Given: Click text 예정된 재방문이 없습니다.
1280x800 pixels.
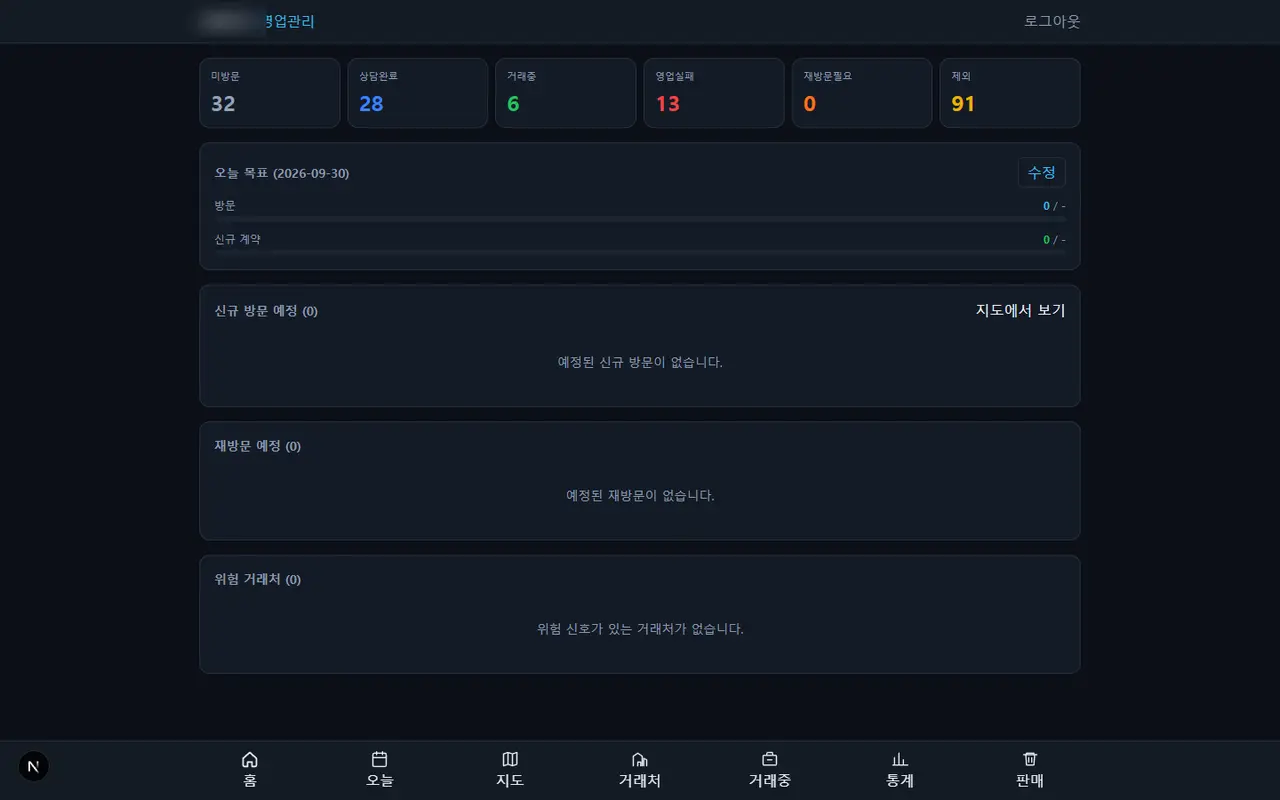Looking at the screenshot, I should coord(640,495).
